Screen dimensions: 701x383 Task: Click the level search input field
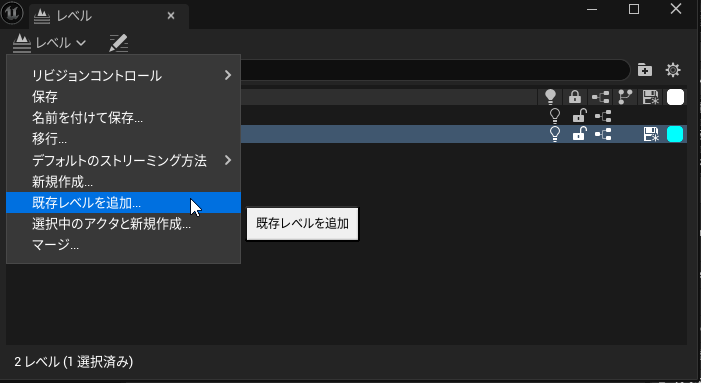(x=434, y=70)
